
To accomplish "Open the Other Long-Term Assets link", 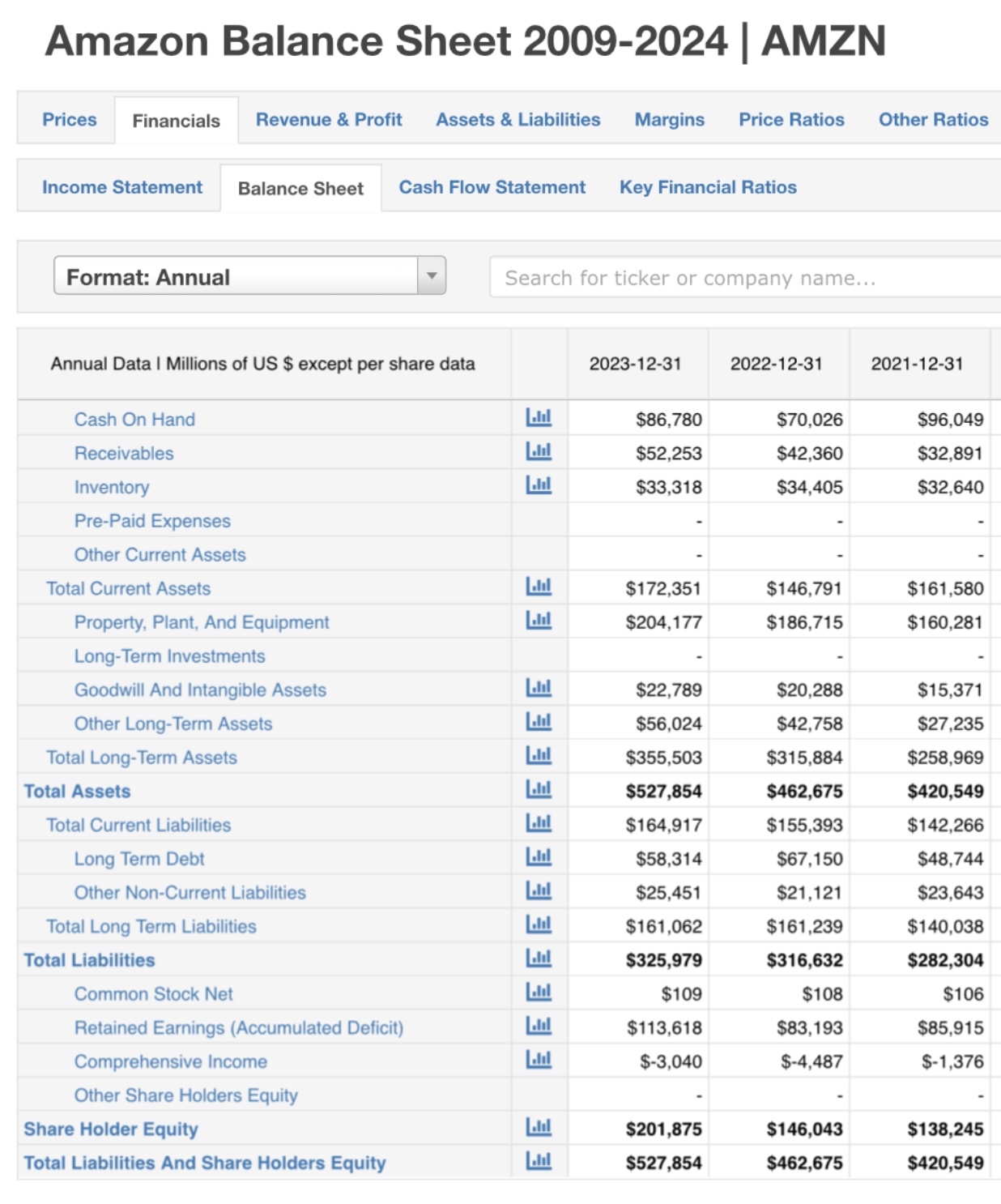I will pyautogui.click(x=173, y=724).
